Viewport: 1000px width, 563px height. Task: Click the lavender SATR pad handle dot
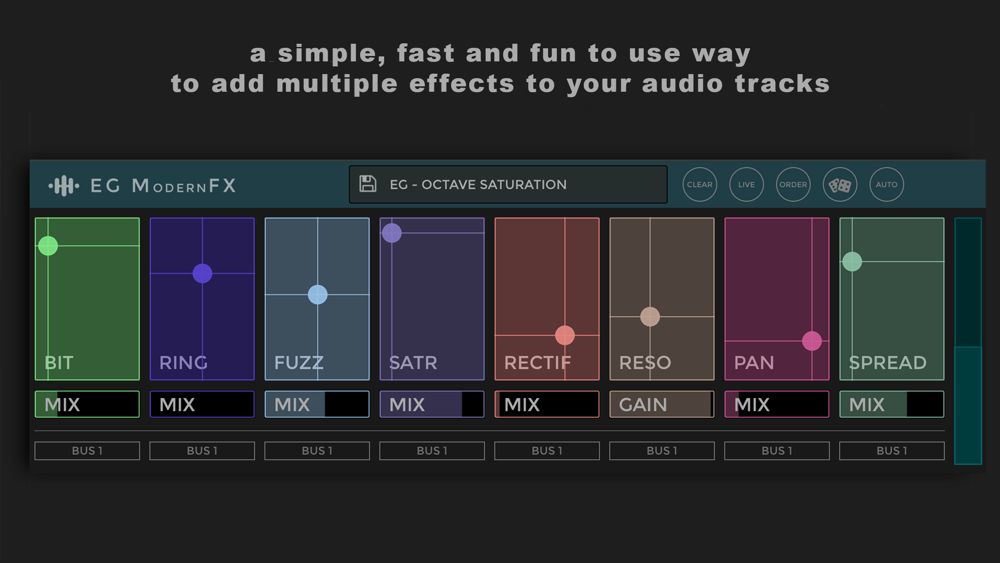tap(392, 233)
